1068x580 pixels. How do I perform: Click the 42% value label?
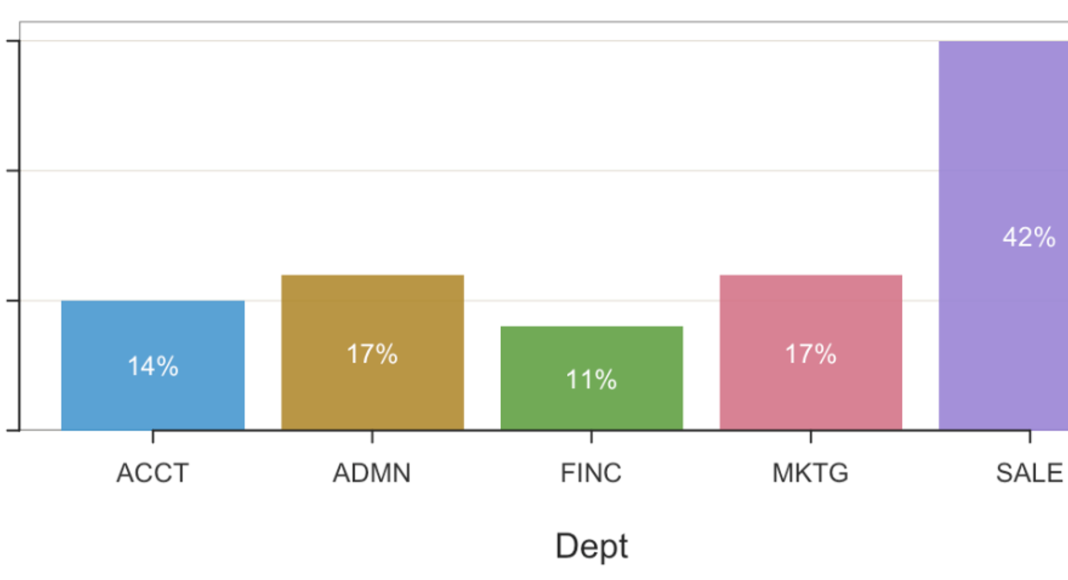(1029, 237)
